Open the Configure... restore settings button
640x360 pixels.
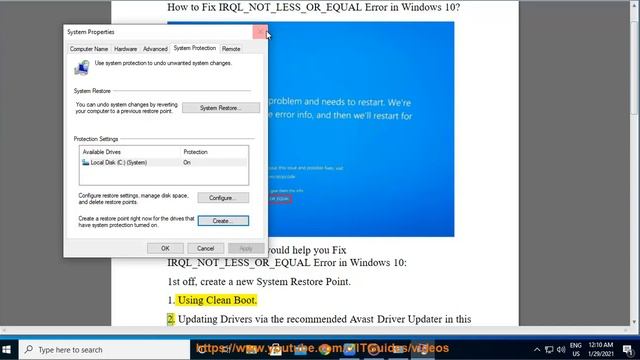(223, 198)
